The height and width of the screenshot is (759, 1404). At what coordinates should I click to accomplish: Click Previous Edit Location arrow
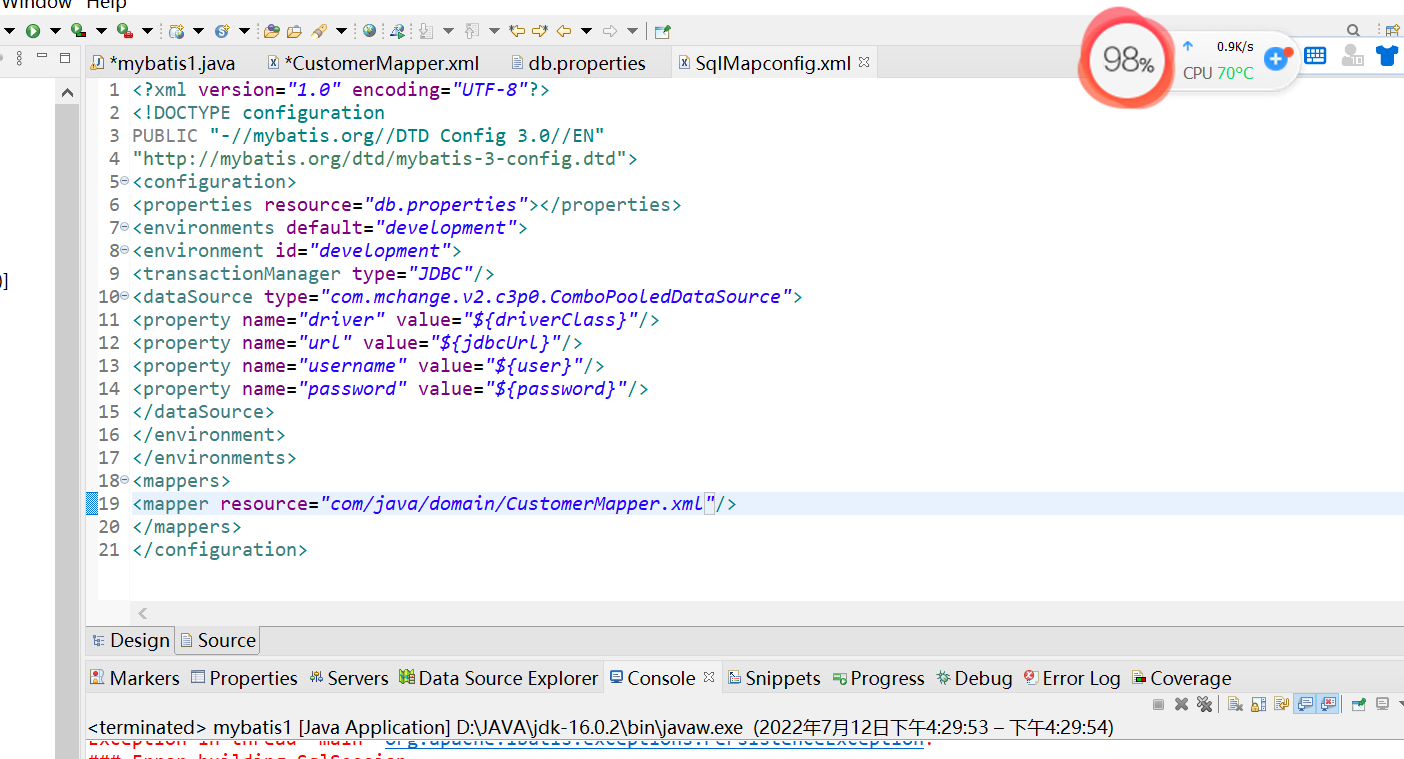tap(517, 31)
